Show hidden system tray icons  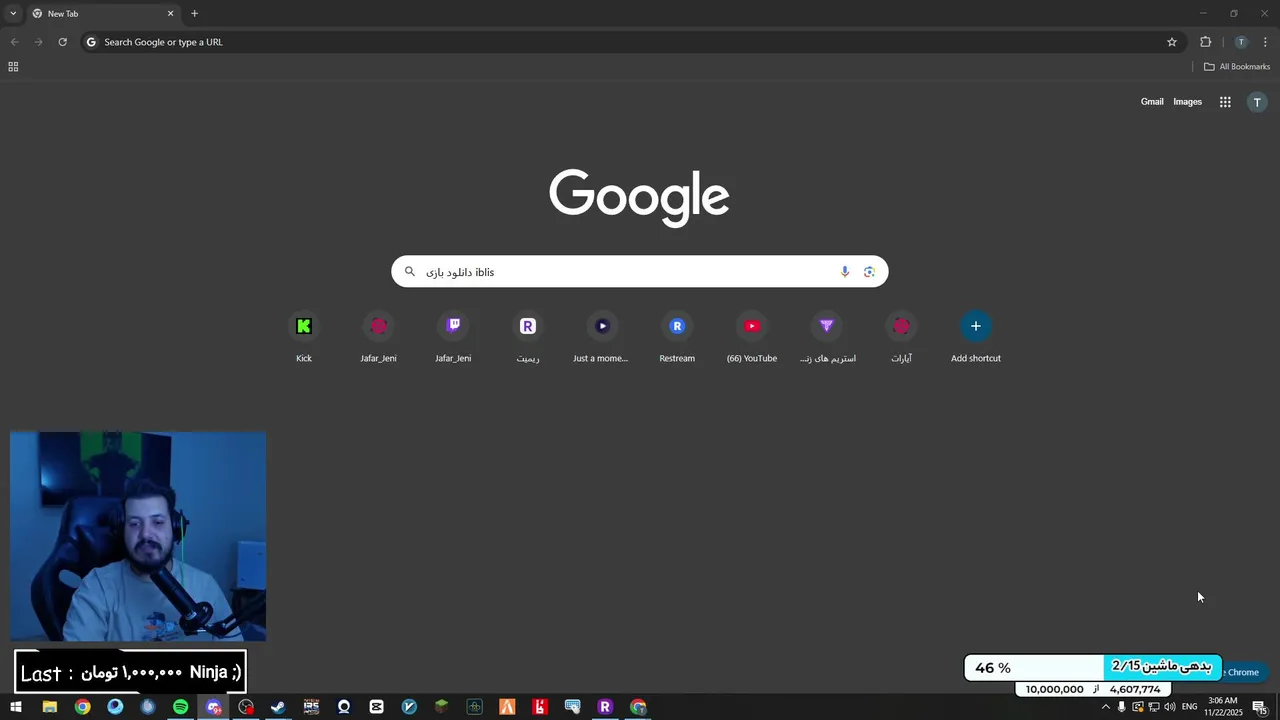pyautogui.click(x=1105, y=707)
